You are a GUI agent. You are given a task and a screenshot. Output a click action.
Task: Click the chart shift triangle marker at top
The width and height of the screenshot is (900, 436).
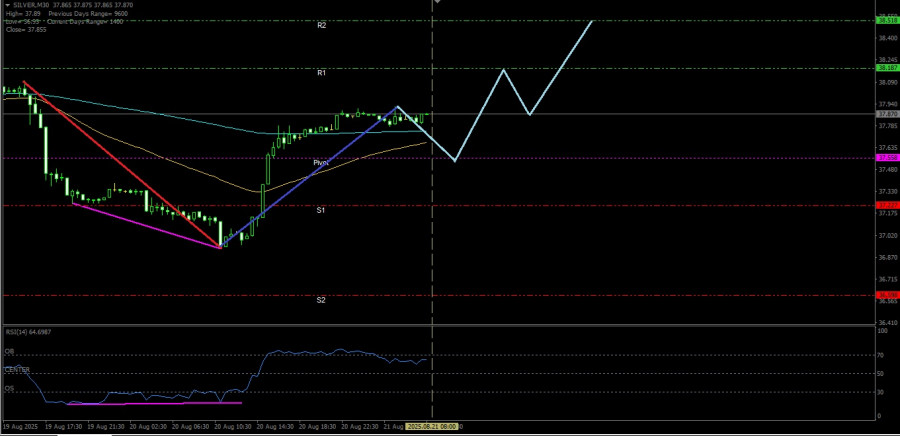[x=437, y=2]
